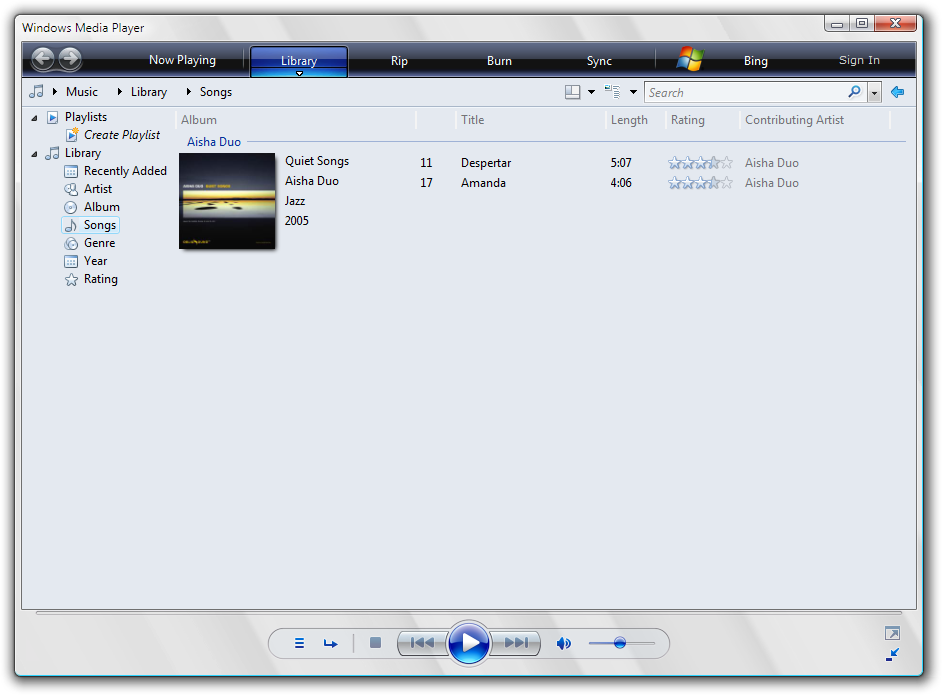Sort by the Length column header

click(629, 120)
